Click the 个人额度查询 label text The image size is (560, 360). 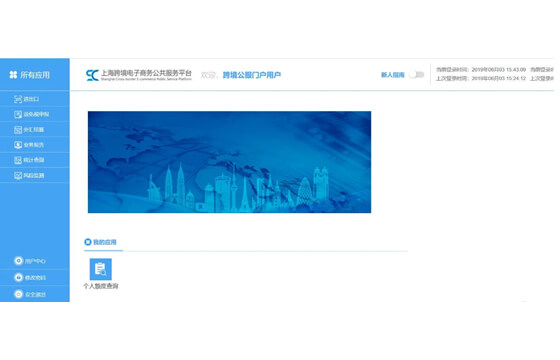point(101,286)
